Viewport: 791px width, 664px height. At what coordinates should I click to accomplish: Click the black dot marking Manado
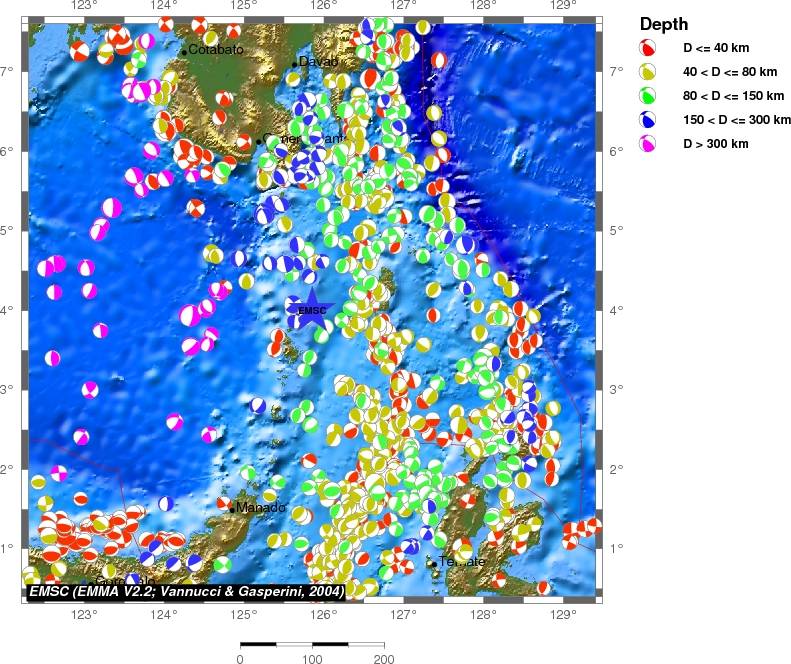click(x=232, y=509)
